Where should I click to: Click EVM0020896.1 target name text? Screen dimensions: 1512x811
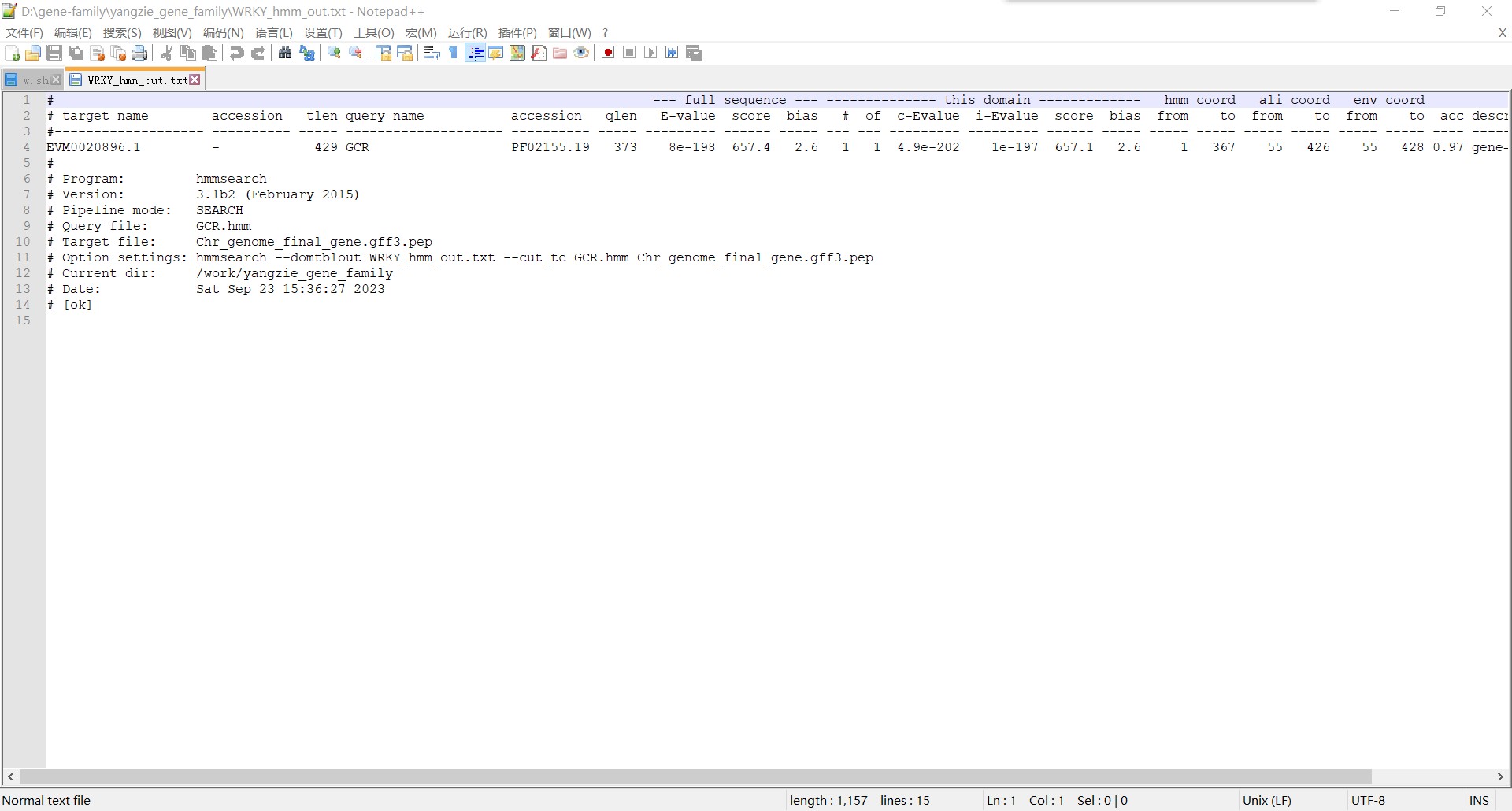click(94, 147)
